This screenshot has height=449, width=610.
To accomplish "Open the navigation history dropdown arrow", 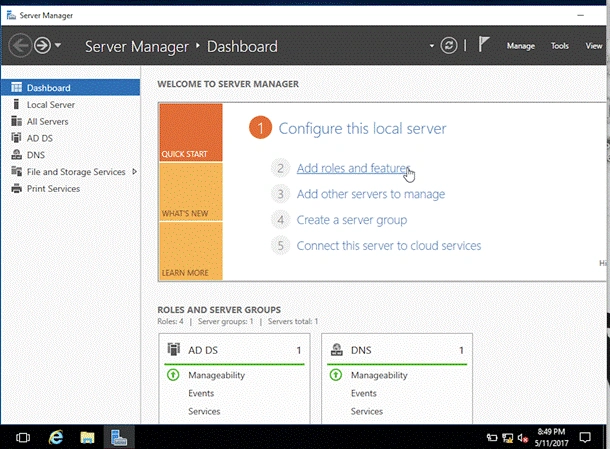I will pos(58,45).
